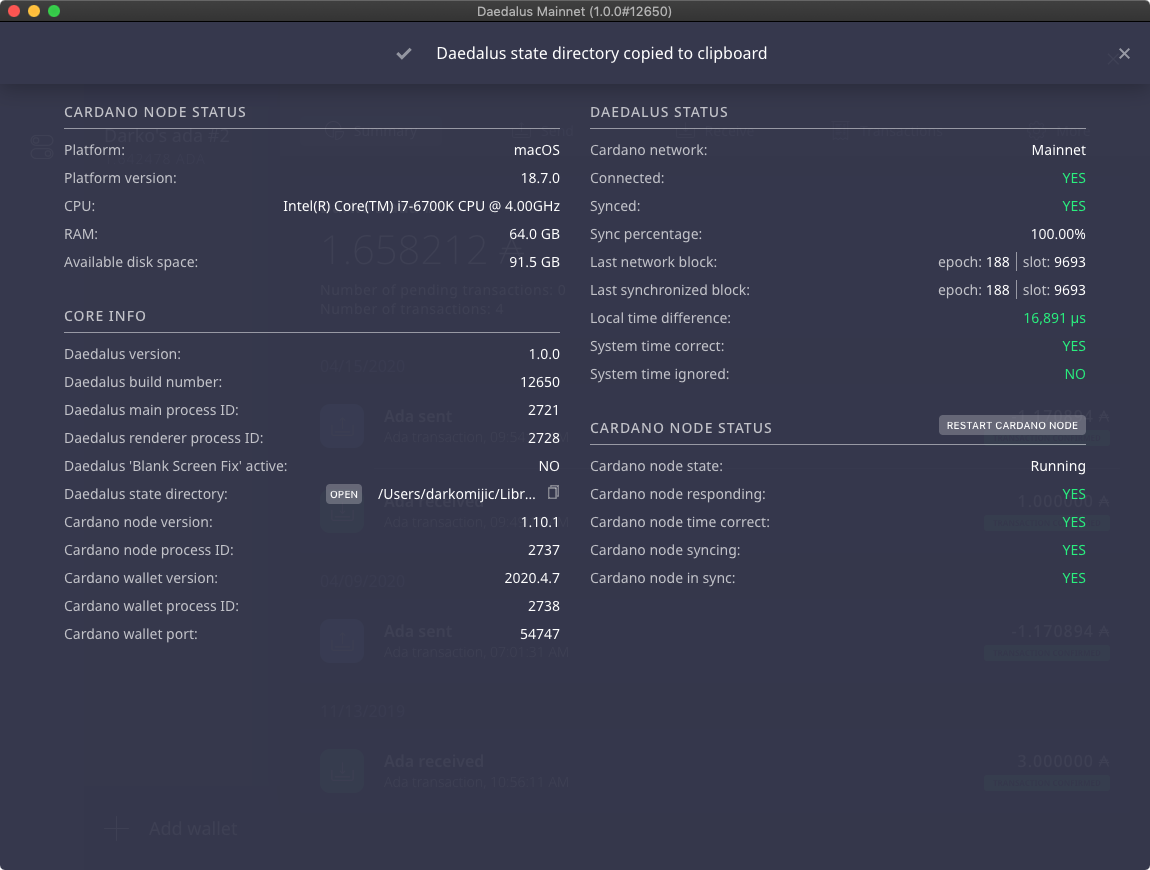Click the success checkmark in notification
The height and width of the screenshot is (870, 1150).
[x=404, y=54]
